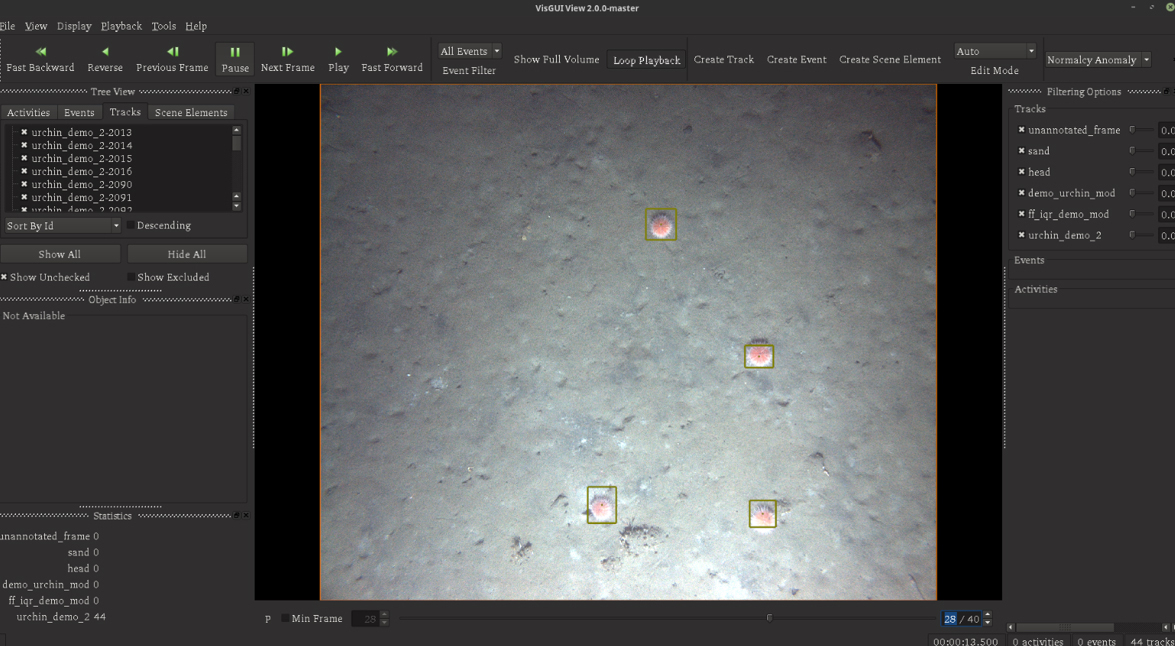Click the track list vertical scrollbar
1175x646 pixels.
pyautogui.click(x=237, y=168)
